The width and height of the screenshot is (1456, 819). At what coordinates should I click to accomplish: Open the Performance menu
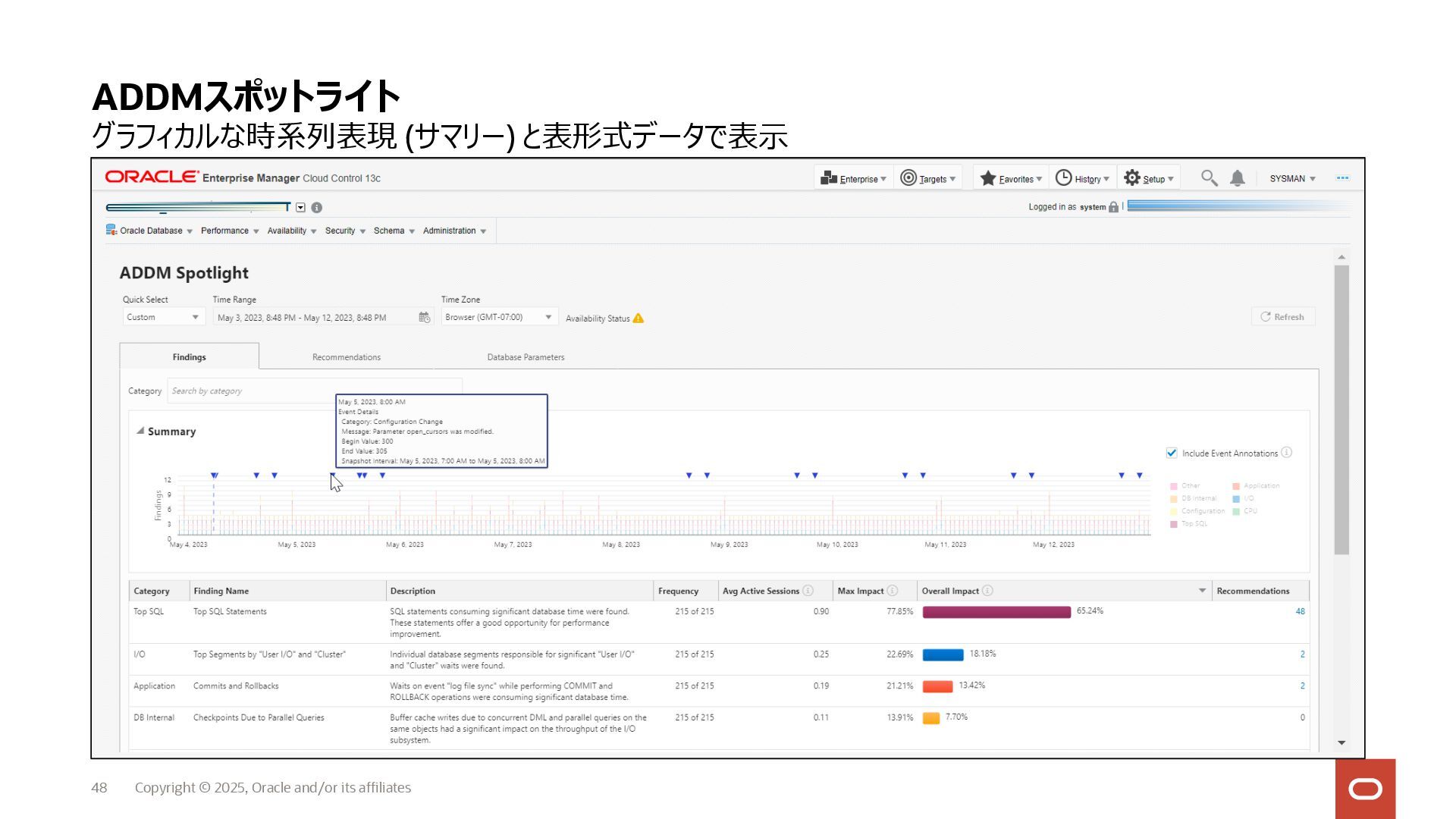pos(230,231)
